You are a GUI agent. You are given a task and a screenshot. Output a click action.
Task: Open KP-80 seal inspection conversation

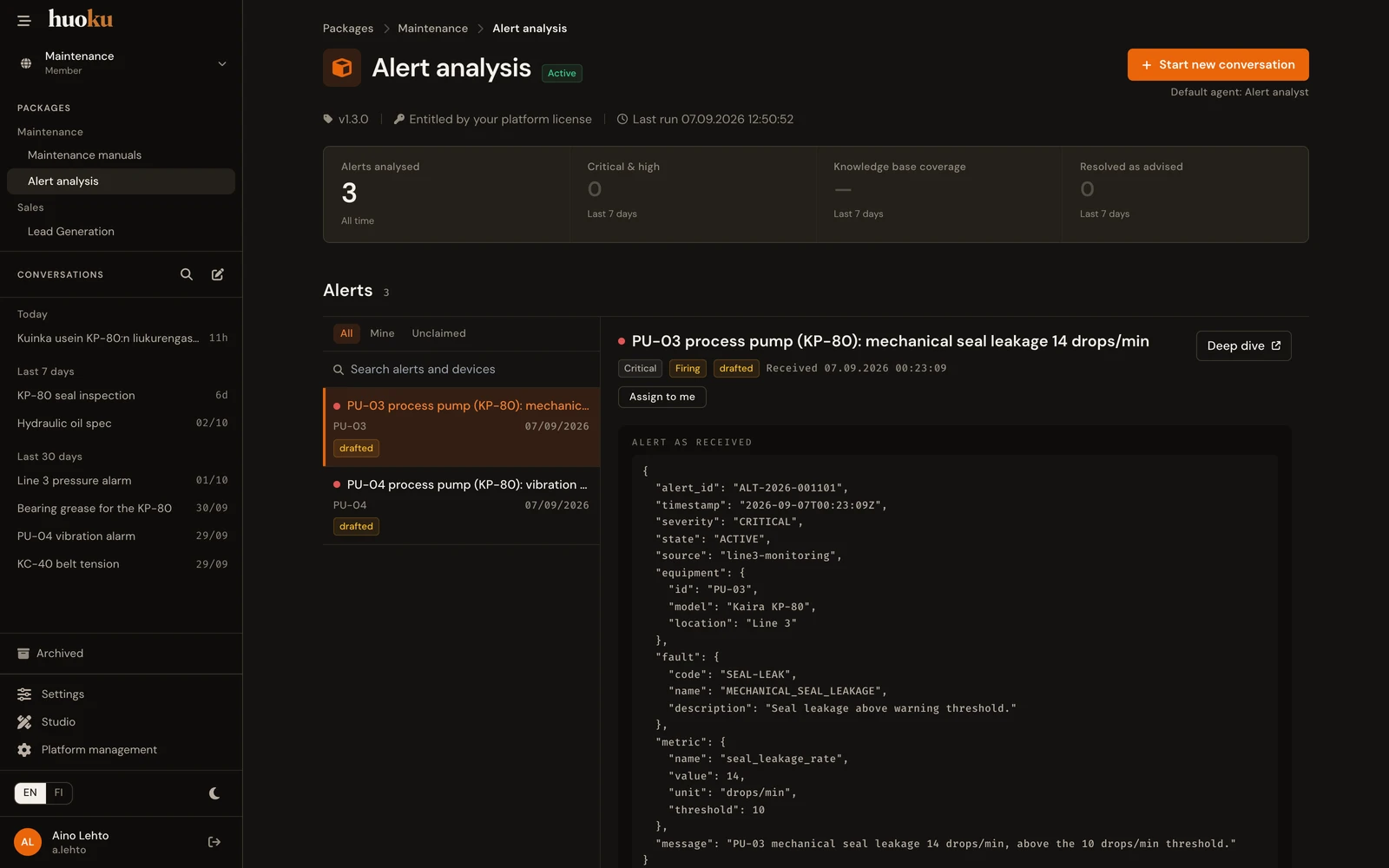(x=122, y=396)
